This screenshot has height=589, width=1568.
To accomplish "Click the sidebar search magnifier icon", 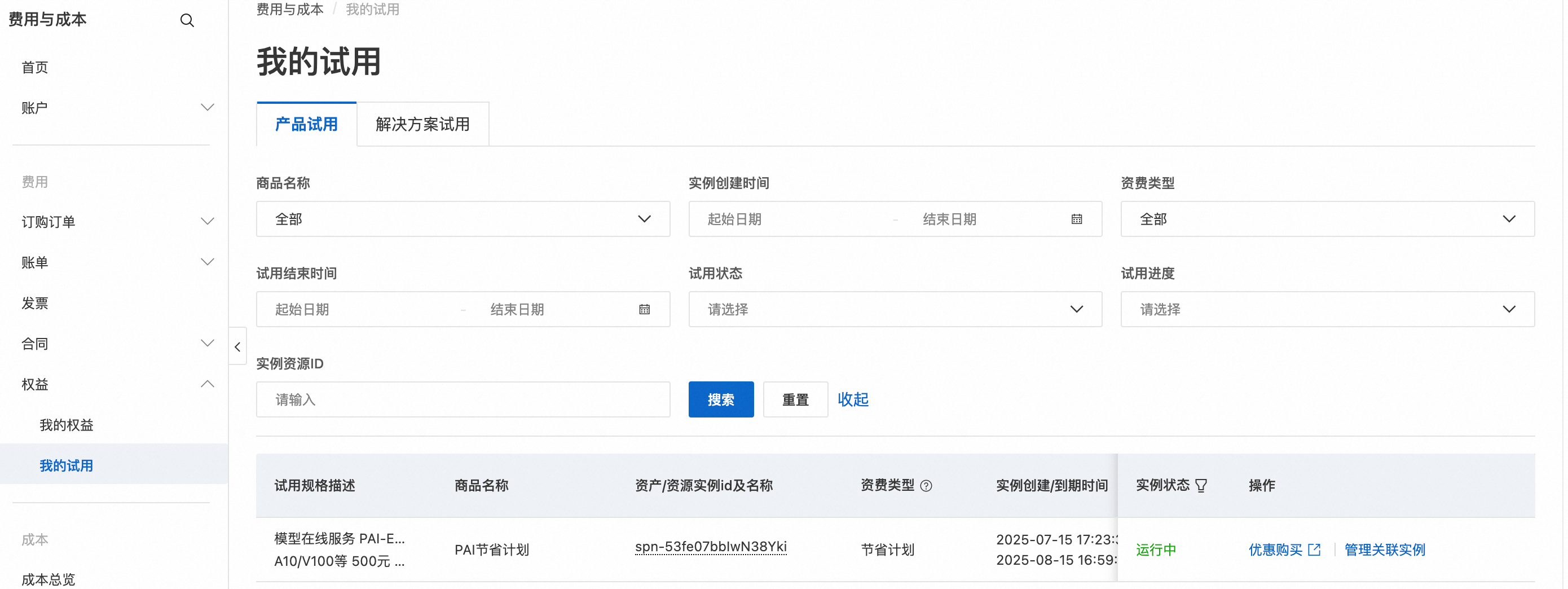I will [187, 20].
